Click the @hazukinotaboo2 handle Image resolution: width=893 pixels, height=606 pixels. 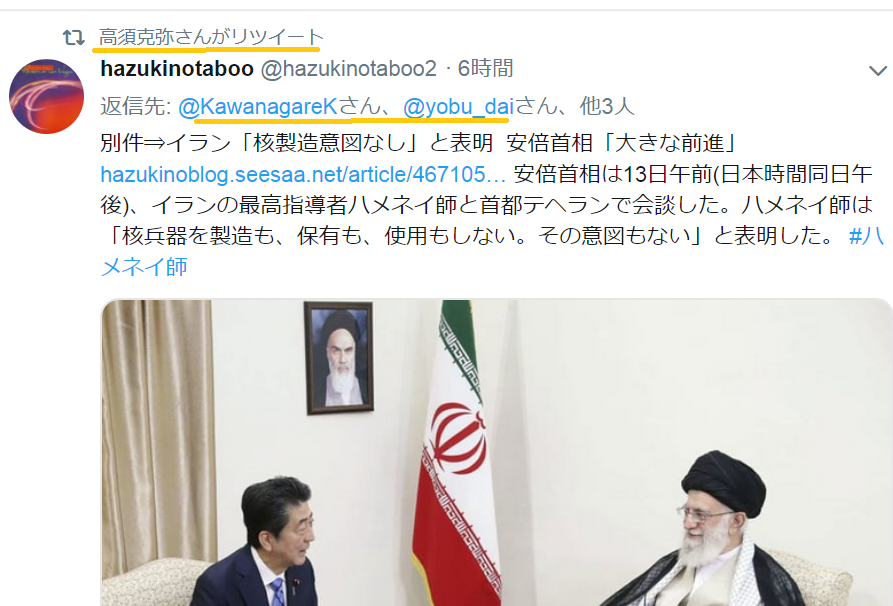pos(349,68)
